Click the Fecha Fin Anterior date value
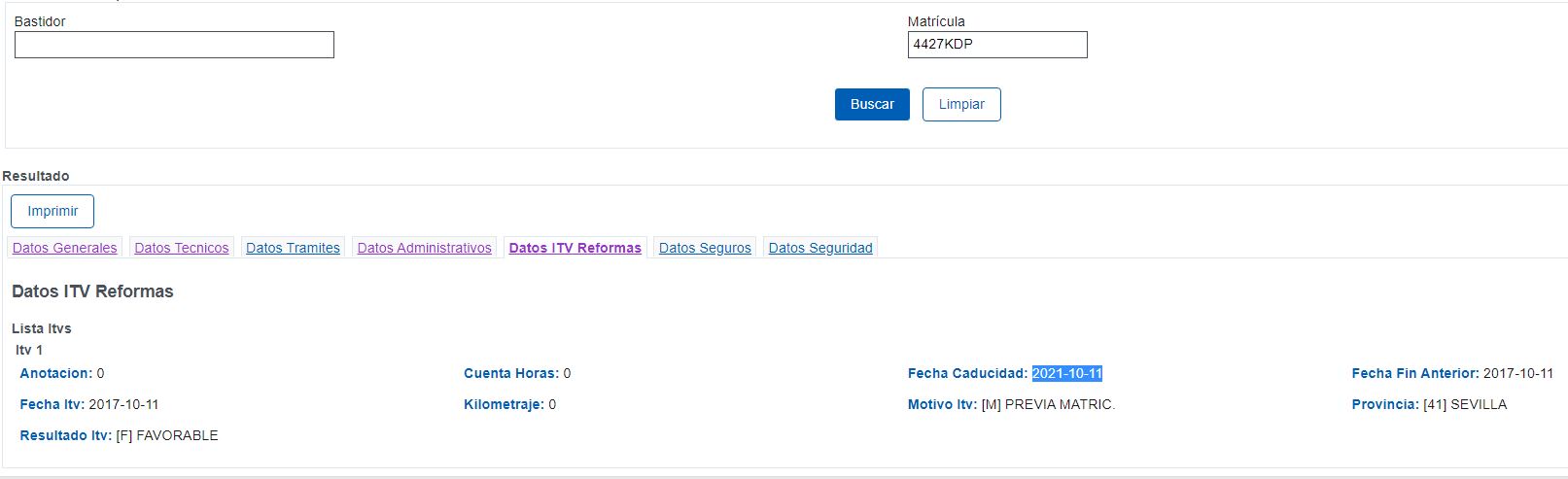Image resolution: width=1568 pixels, height=479 pixels. [1517, 373]
